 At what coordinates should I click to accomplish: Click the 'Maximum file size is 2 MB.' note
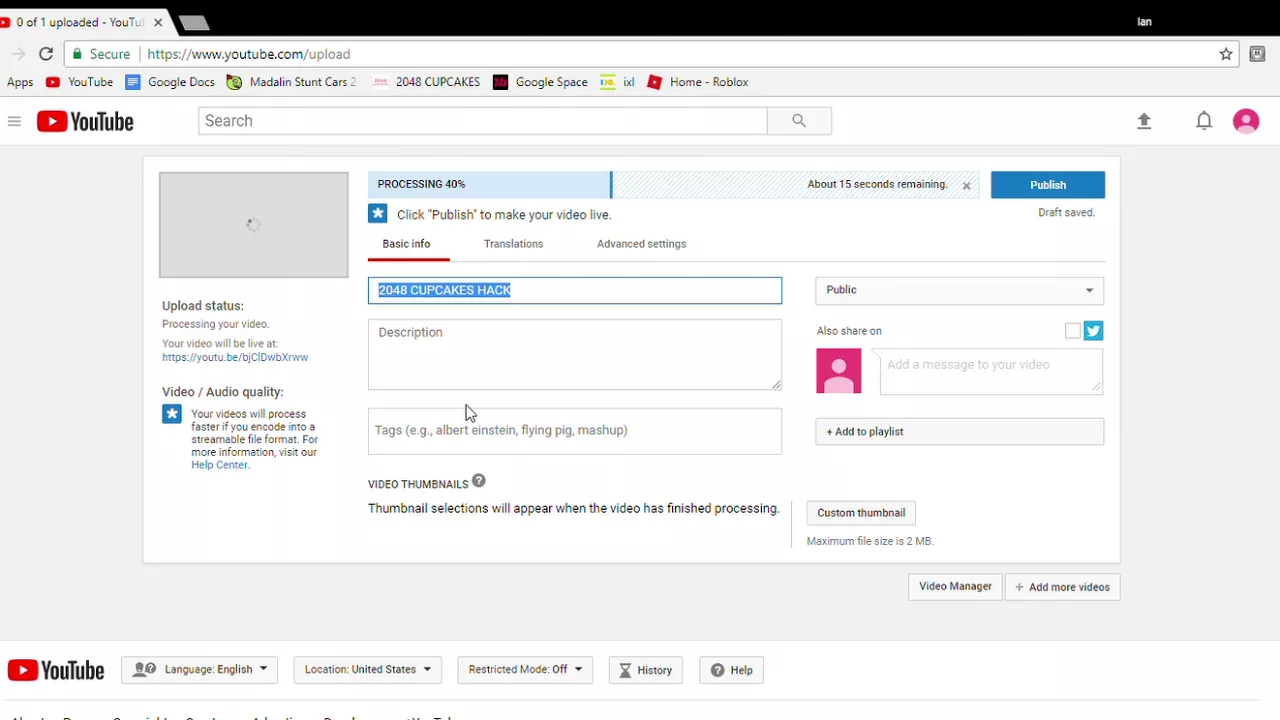tap(870, 541)
